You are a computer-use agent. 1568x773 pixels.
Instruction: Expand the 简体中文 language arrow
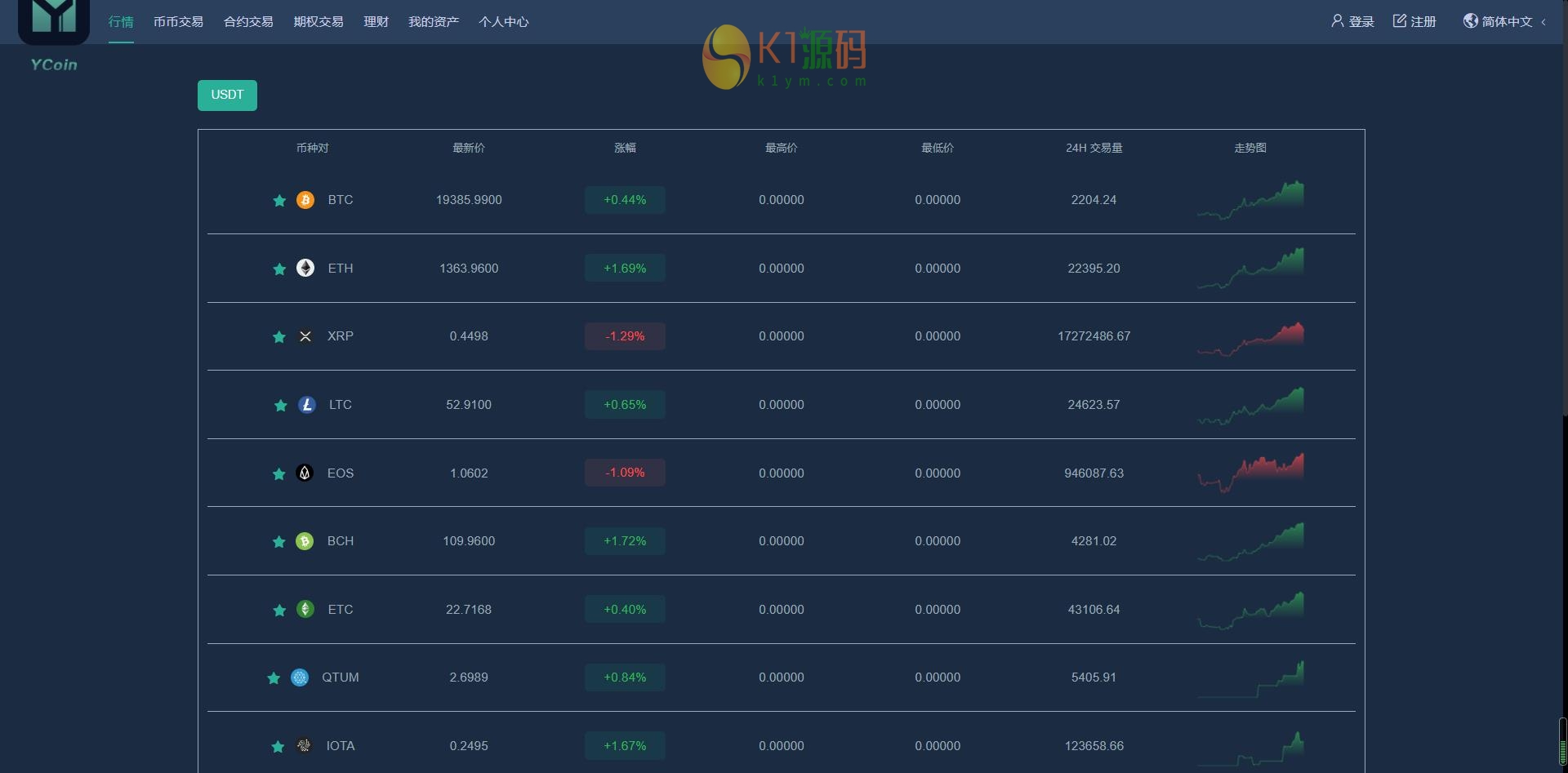(1543, 22)
